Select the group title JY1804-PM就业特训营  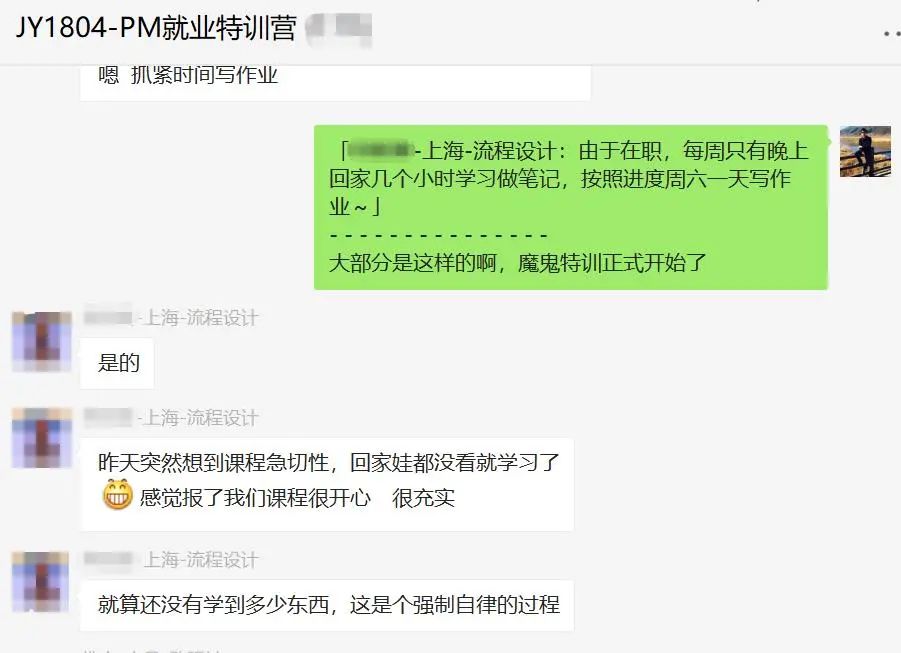156,28
